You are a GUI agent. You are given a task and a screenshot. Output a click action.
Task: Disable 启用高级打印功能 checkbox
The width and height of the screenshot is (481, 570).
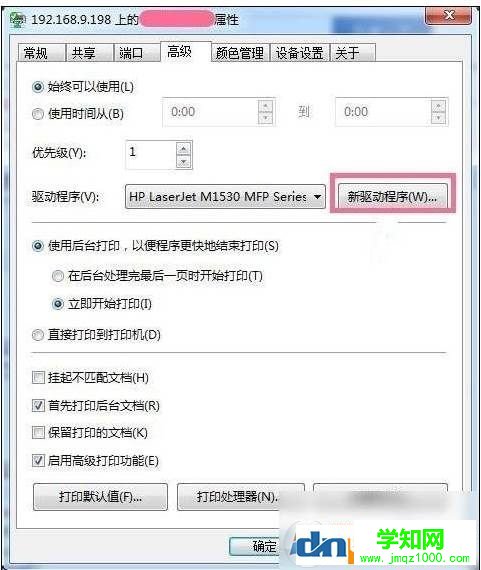38,461
